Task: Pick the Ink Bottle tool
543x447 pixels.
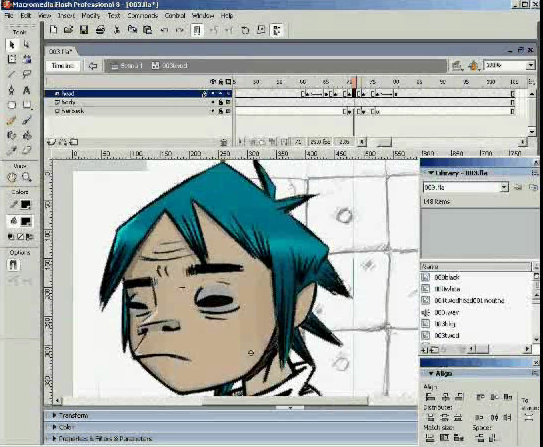Action: [x=12, y=135]
